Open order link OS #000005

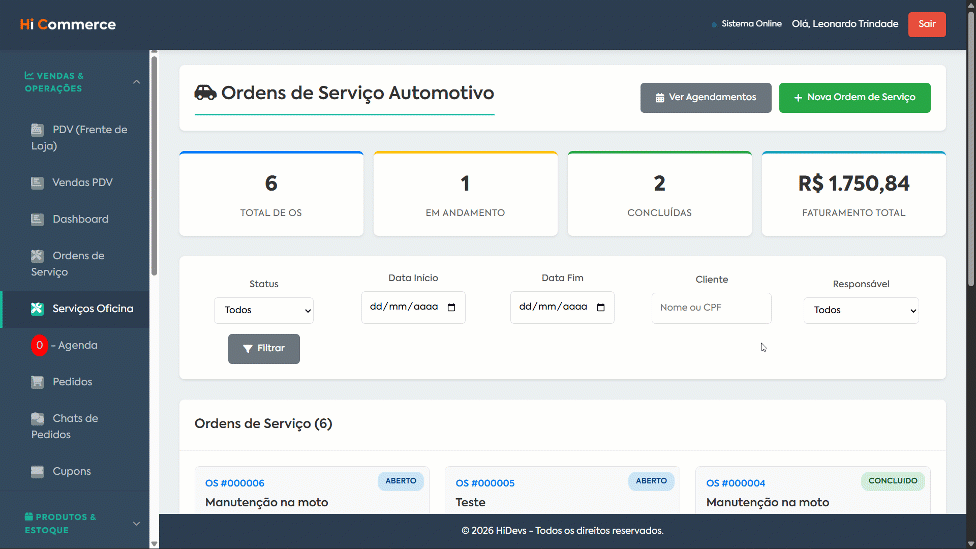485,483
